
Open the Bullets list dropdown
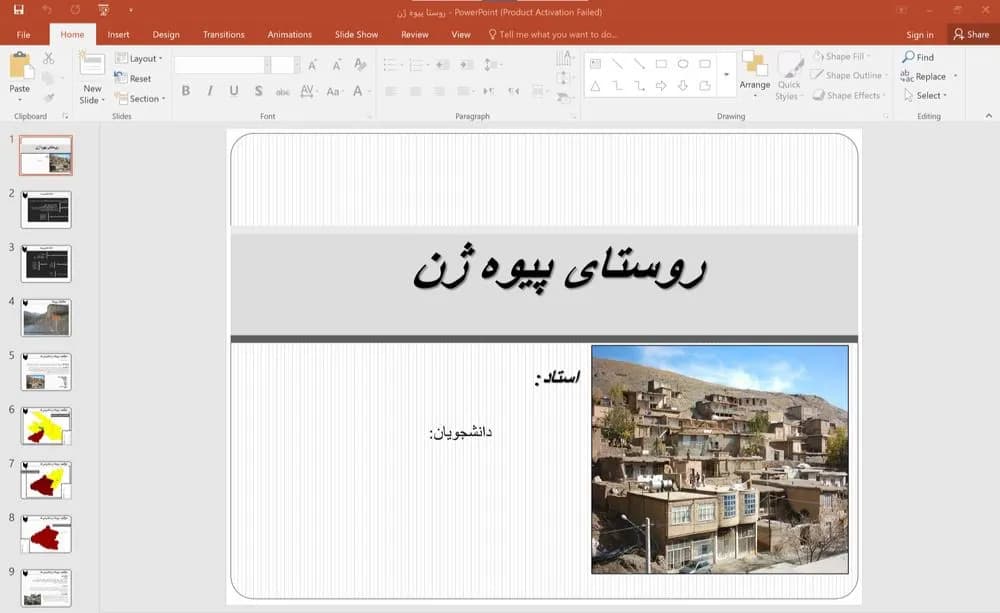coord(392,64)
